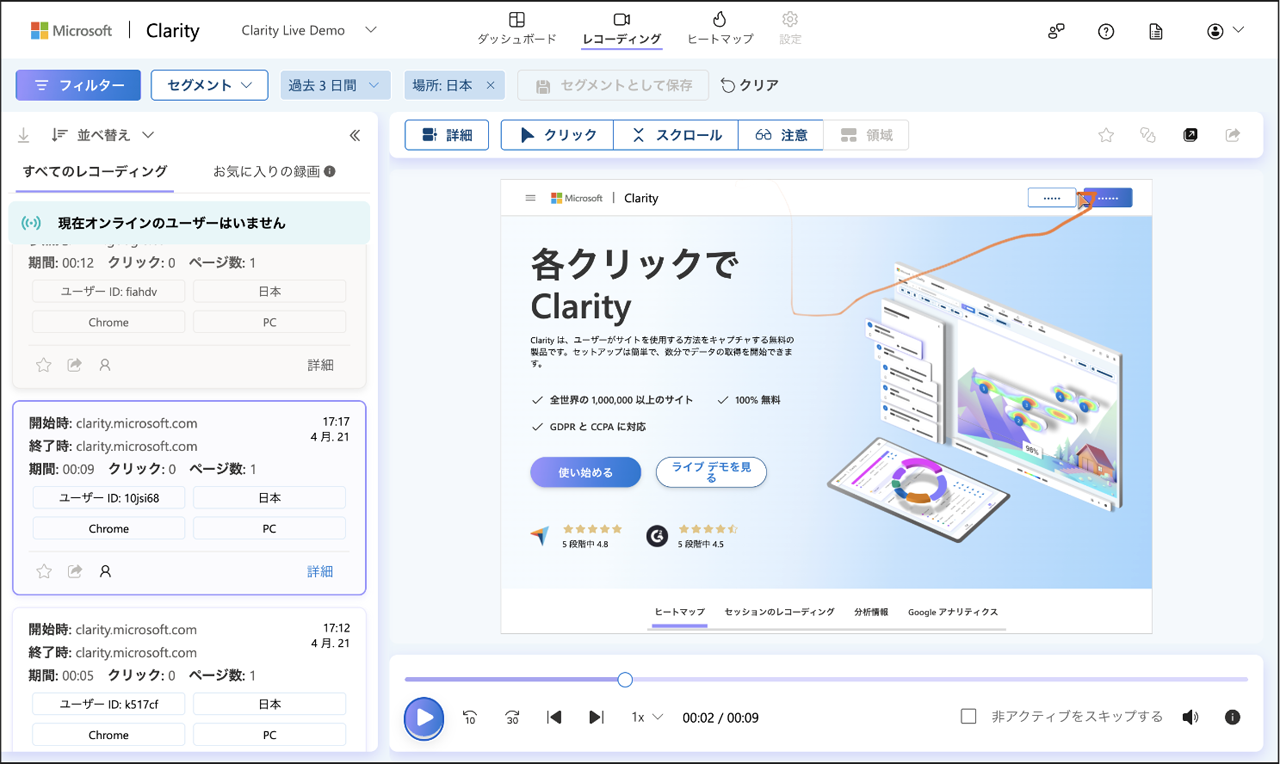Share the fiahdv recording

coord(74,365)
